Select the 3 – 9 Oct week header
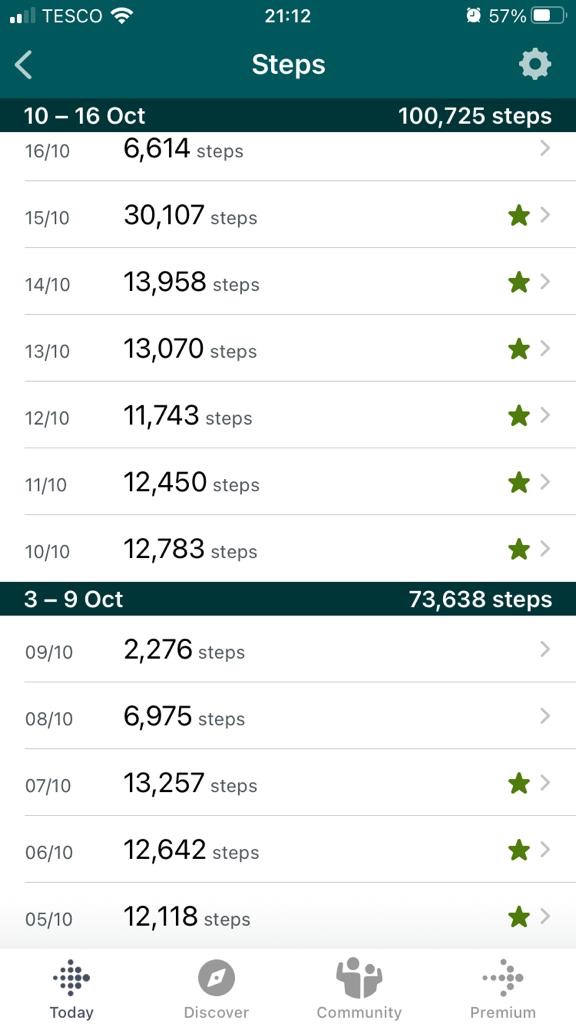This screenshot has width=576, height=1024. click(x=288, y=599)
